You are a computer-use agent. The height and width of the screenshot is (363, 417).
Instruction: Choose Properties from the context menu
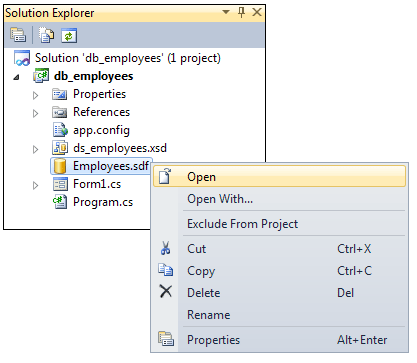pyautogui.click(x=279, y=340)
